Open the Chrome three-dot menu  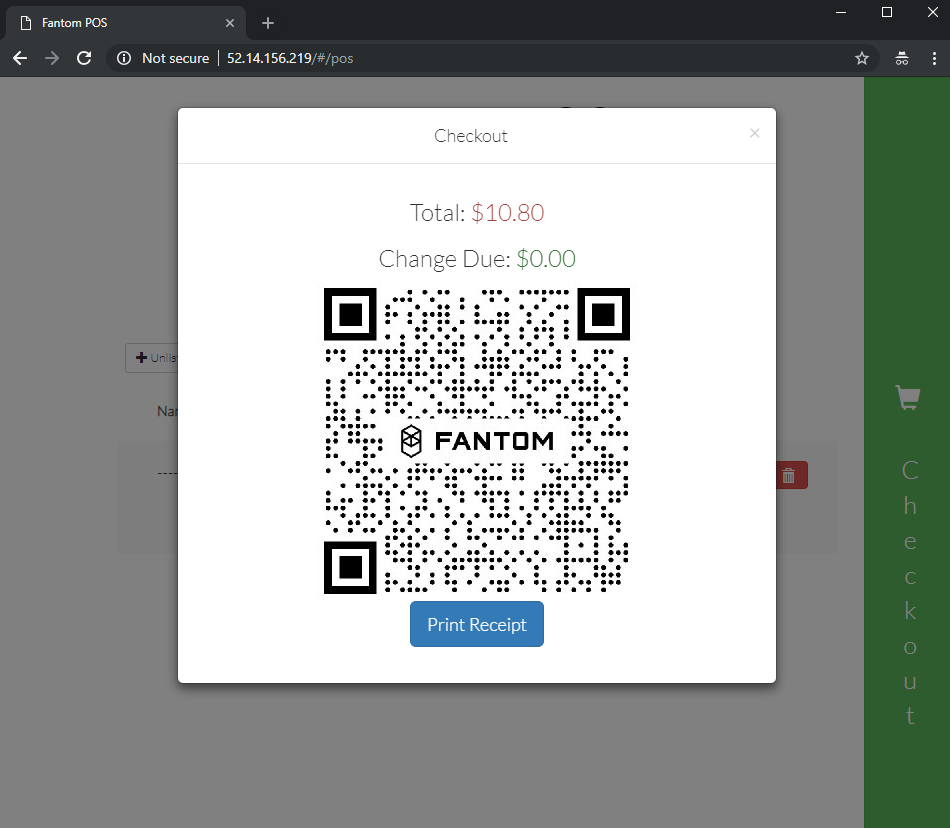click(934, 58)
